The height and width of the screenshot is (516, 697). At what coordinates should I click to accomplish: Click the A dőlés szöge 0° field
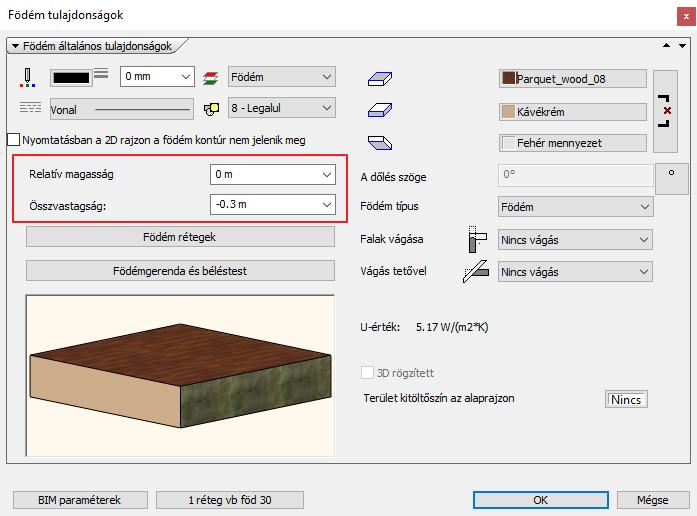click(x=576, y=175)
